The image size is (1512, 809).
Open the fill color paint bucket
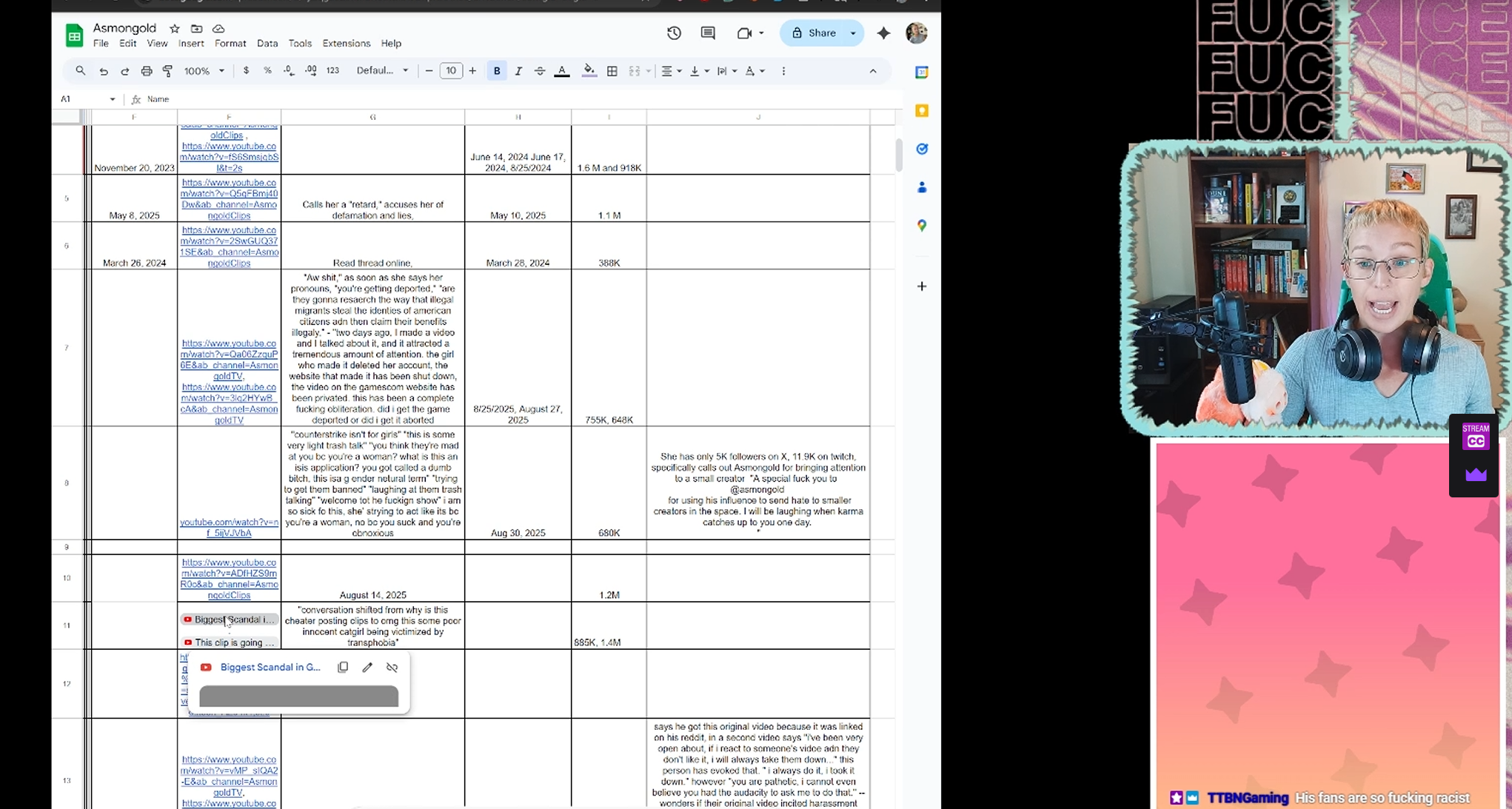point(589,71)
